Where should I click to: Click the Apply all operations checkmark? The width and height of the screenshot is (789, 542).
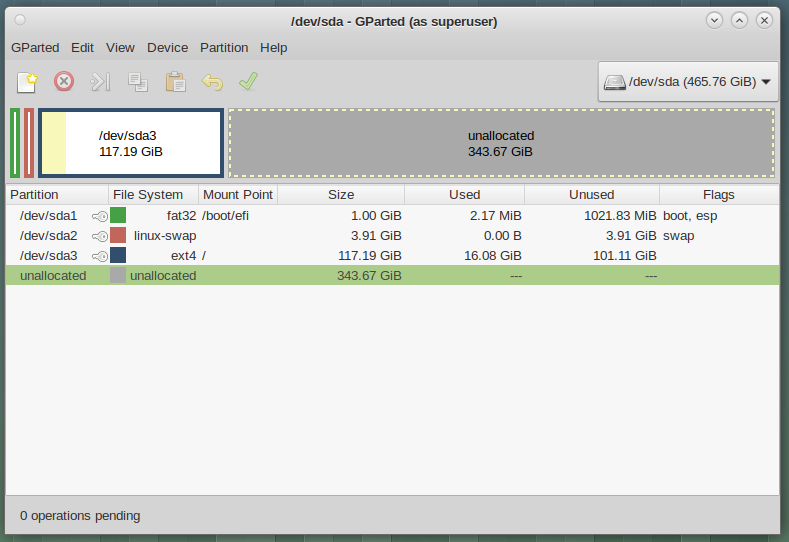click(248, 82)
